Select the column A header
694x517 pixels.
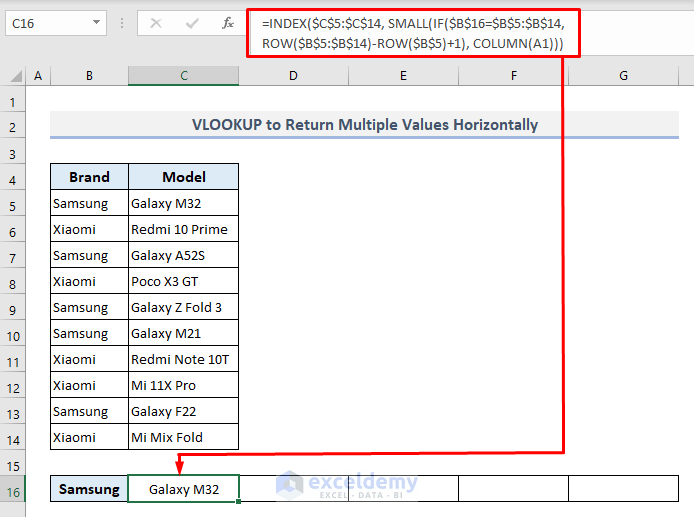click(x=38, y=76)
